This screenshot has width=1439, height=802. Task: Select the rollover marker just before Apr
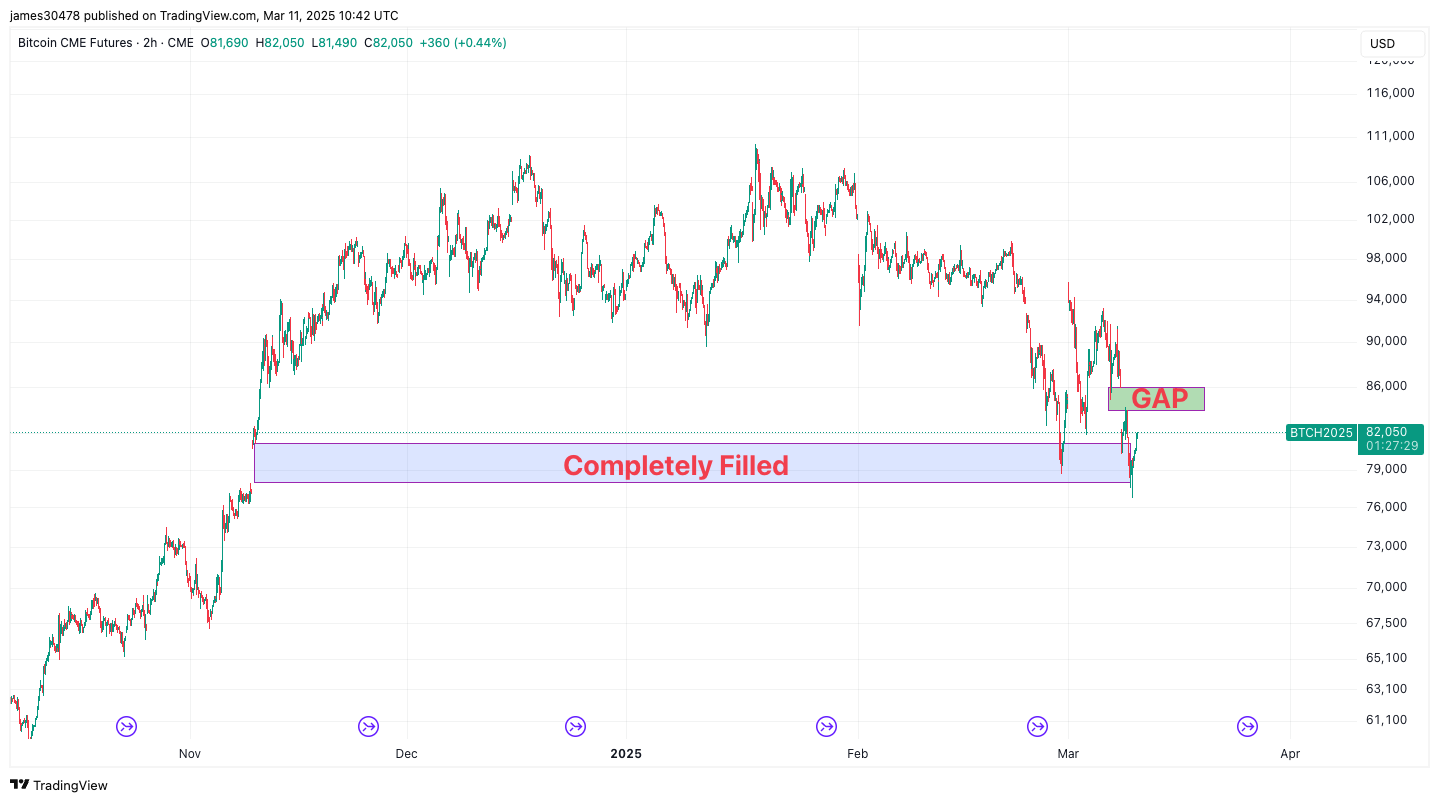click(x=1247, y=726)
